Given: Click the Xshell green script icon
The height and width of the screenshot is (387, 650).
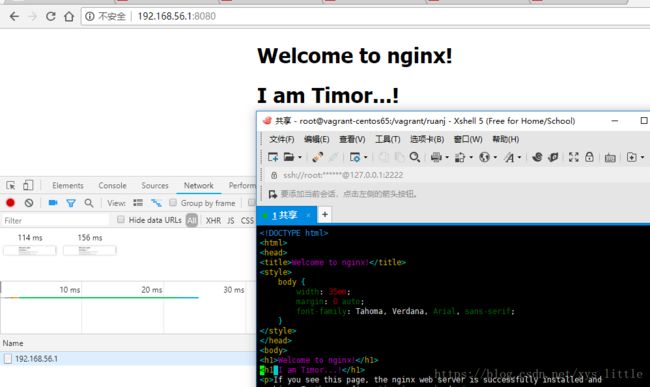Looking at the screenshot, I should point(553,157).
